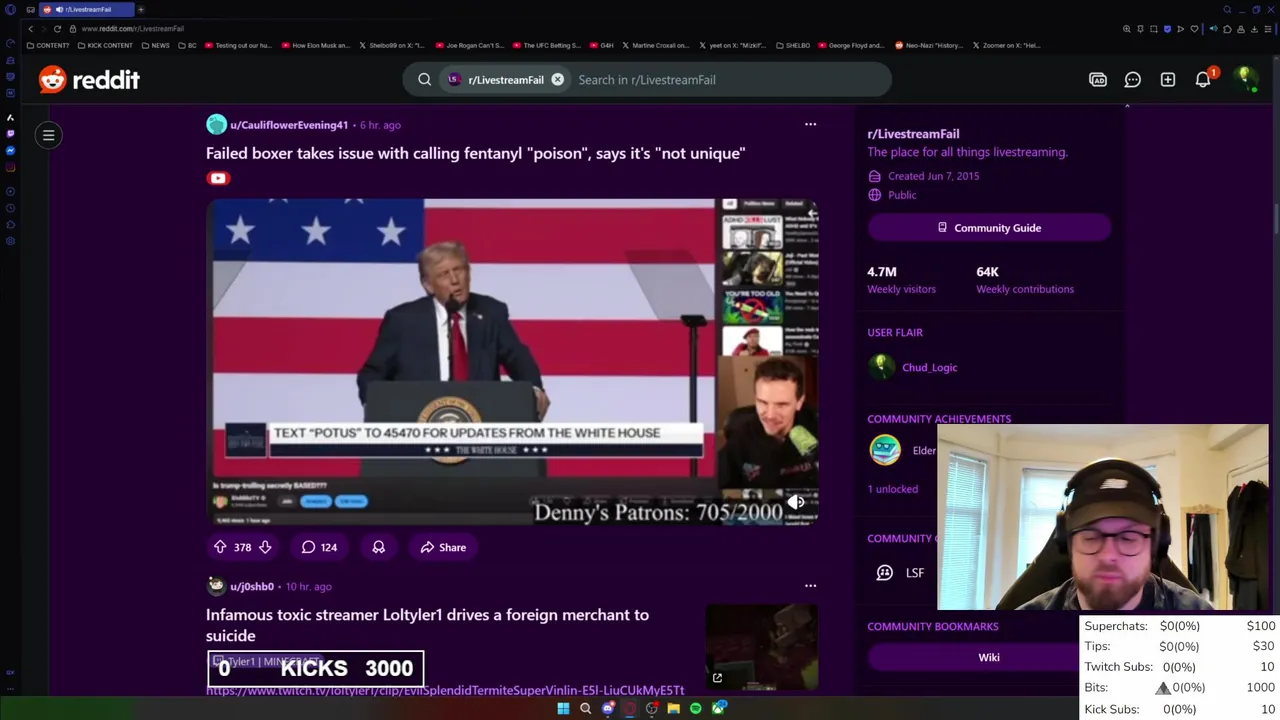Open the 'Failed boxer takes issue' post title
The image size is (1280, 720).
(x=475, y=153)
